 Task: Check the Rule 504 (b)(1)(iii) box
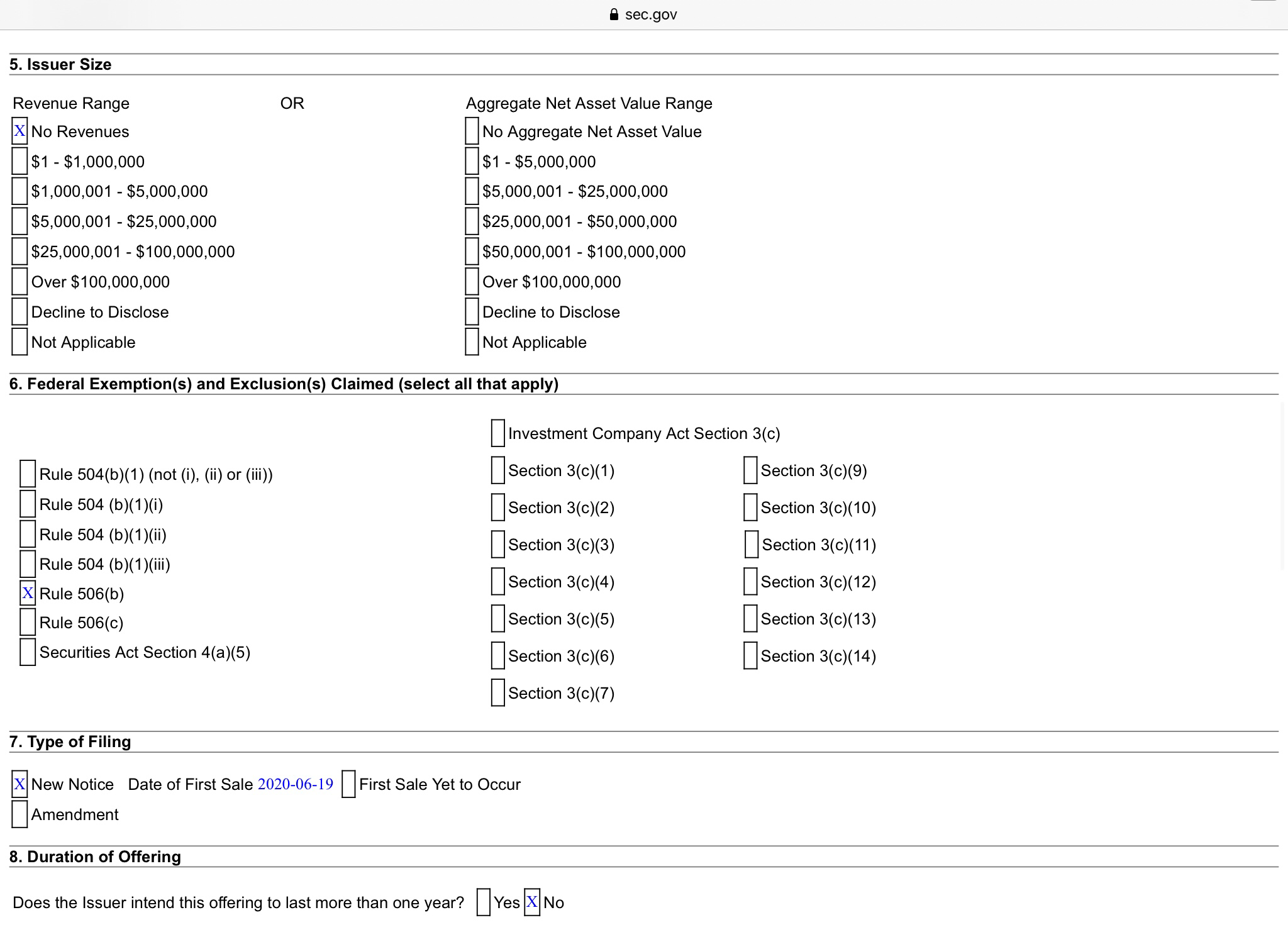click(28, 563)
